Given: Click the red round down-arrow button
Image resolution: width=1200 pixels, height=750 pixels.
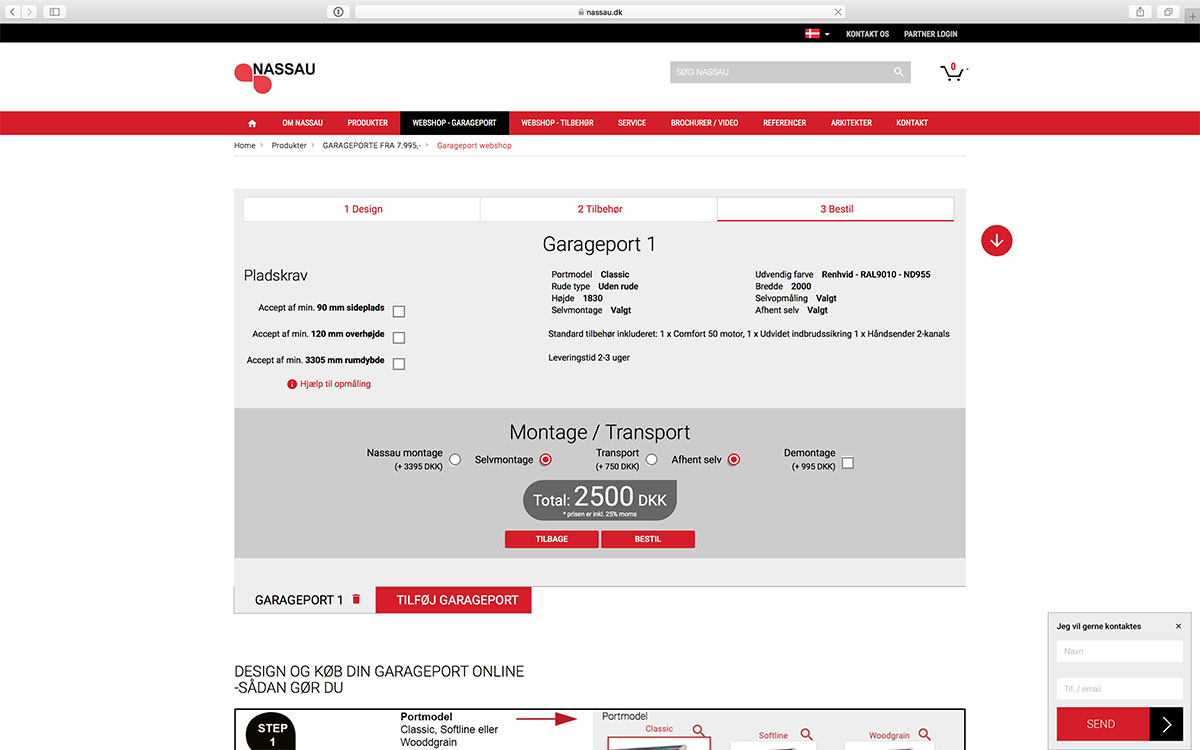Looking at the screenshot, I should (997, 240).
